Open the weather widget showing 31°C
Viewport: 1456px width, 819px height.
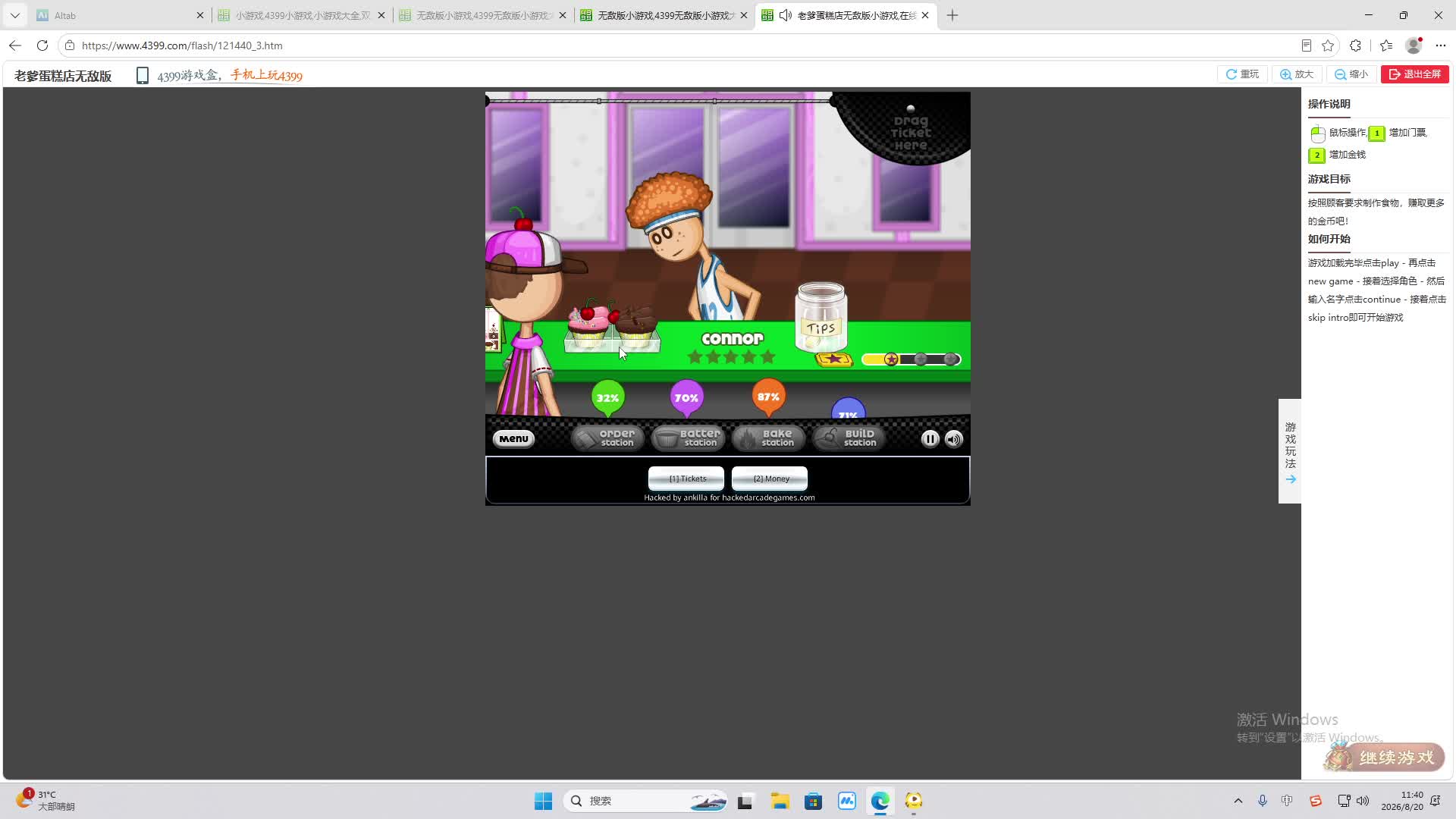(x=45, y=801)
